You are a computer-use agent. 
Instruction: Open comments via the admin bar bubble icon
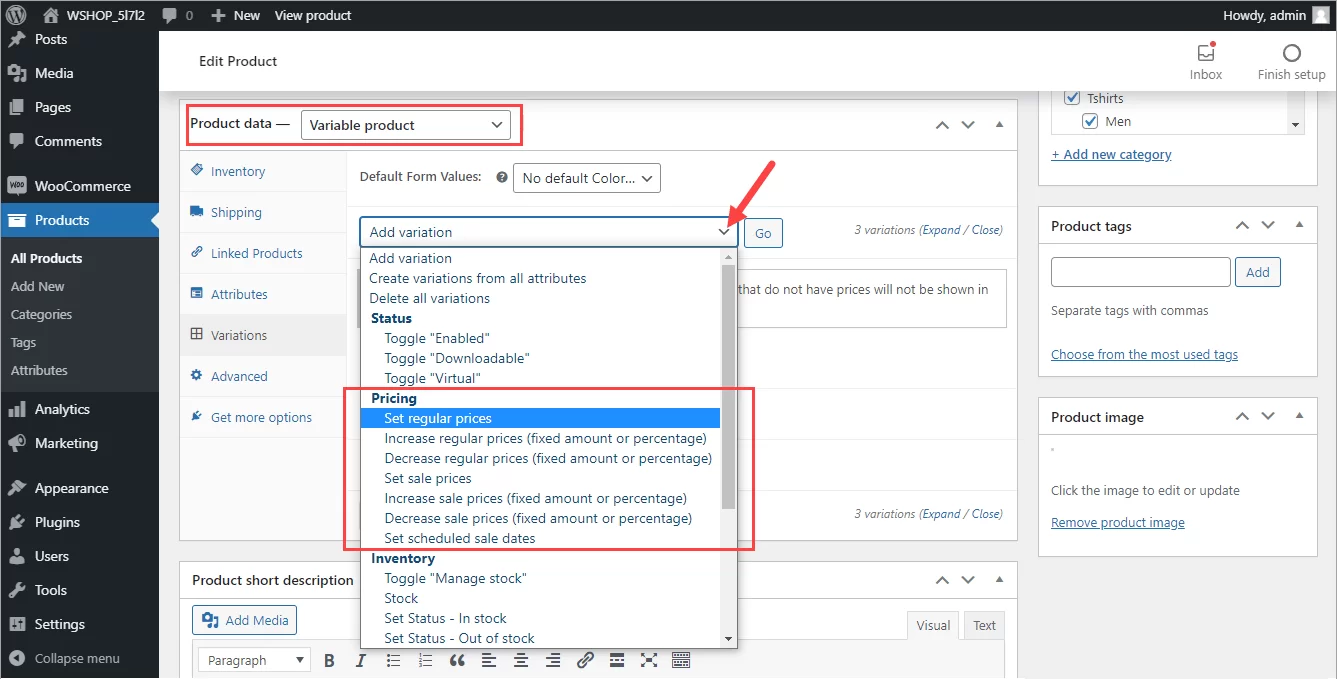click(x=170, y=14)
